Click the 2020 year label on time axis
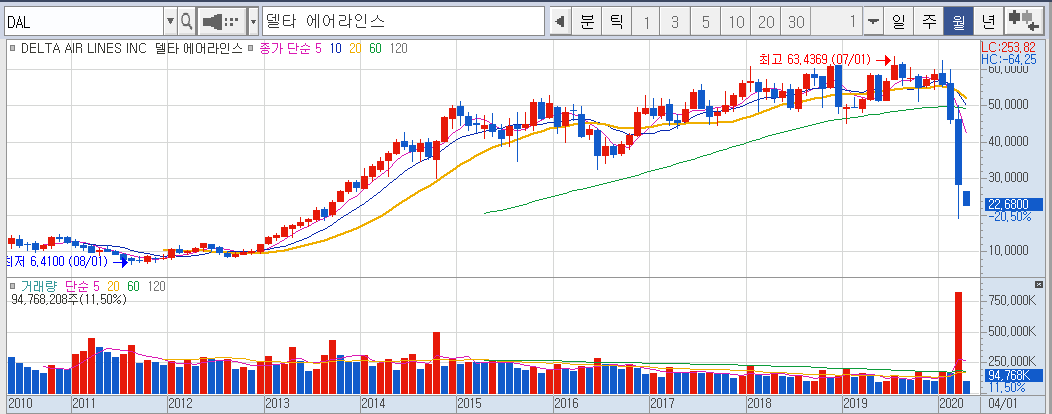This screenshot has width=1052, height=414. coord(951,404)
